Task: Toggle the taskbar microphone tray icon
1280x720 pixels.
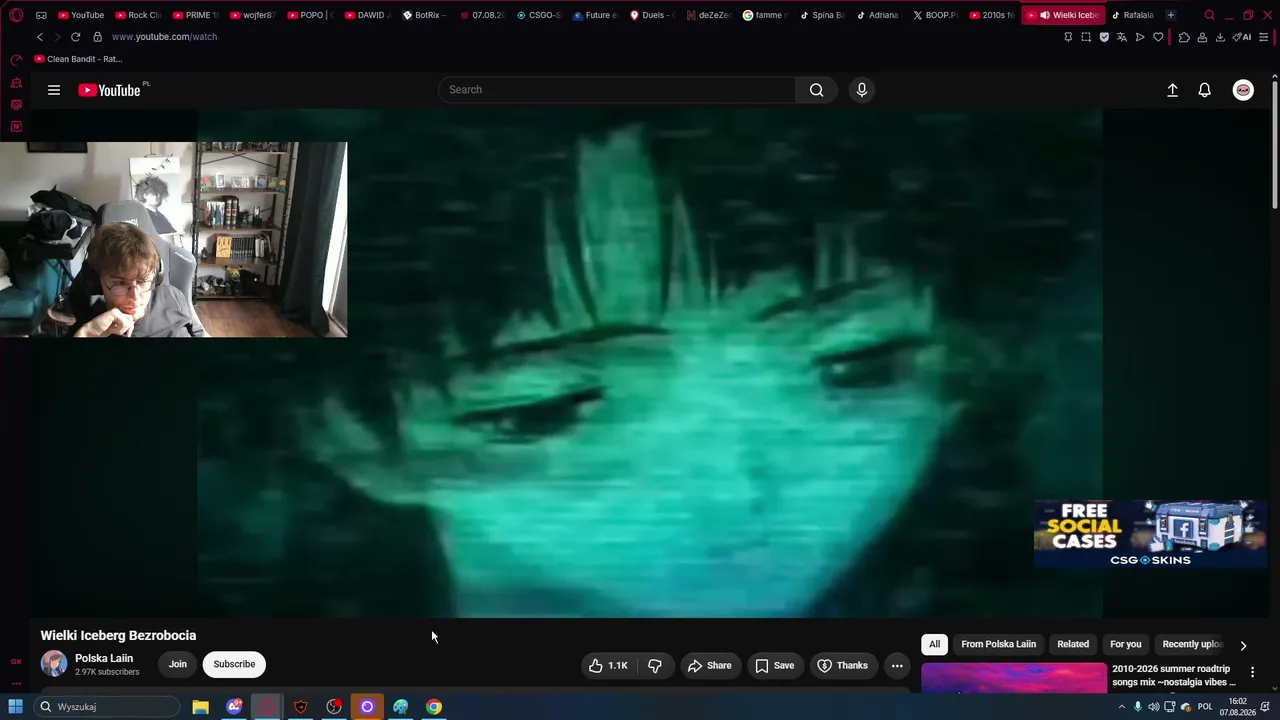Action: 1137,707
